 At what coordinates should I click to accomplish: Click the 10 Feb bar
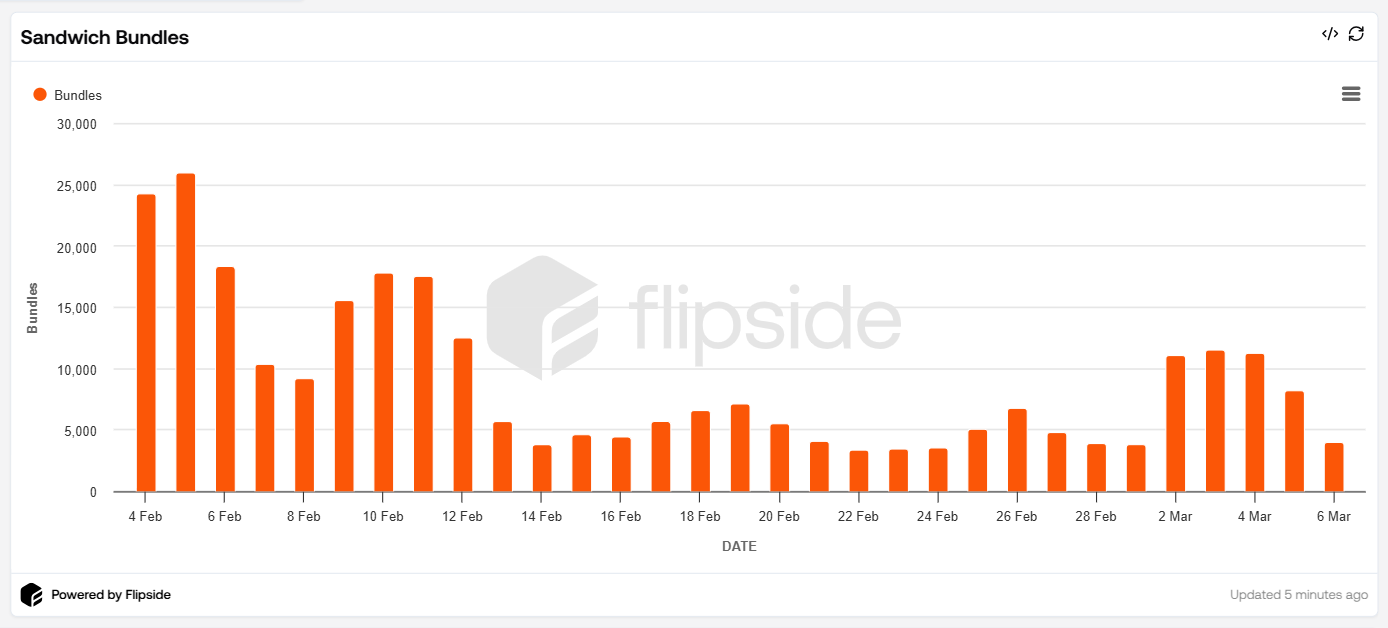(x=383, y=382)
